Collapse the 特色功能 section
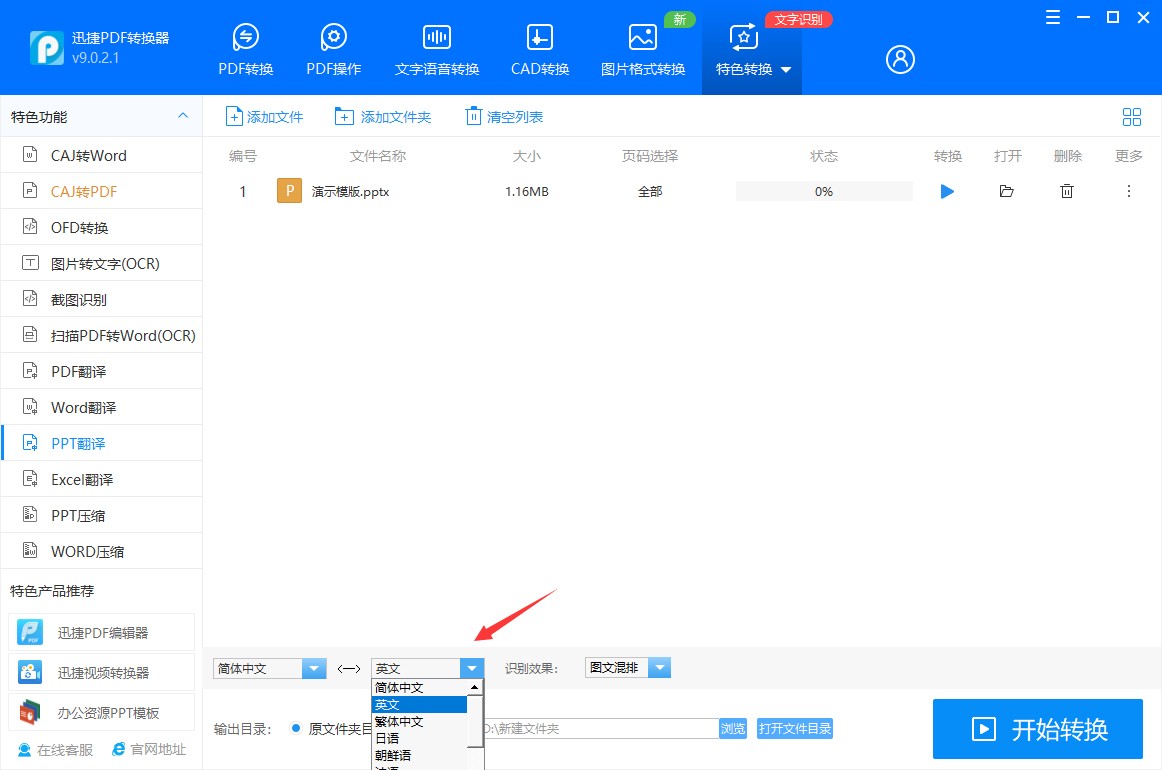This screenshot has height=770, width=1162. tap(183, 116)
